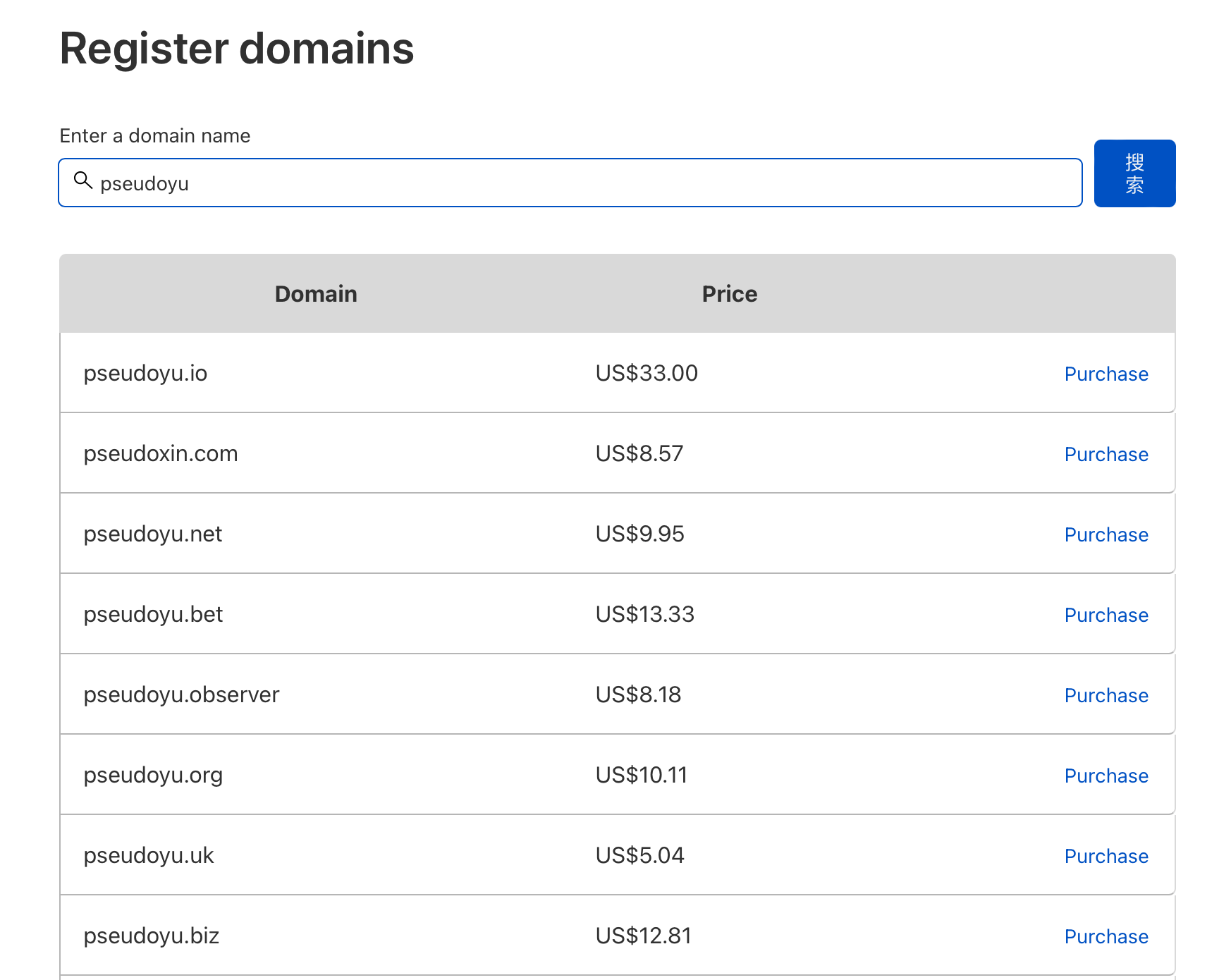Click the magnifying glass search icon
Screen dimensions: 1231x980
[83, 182]
